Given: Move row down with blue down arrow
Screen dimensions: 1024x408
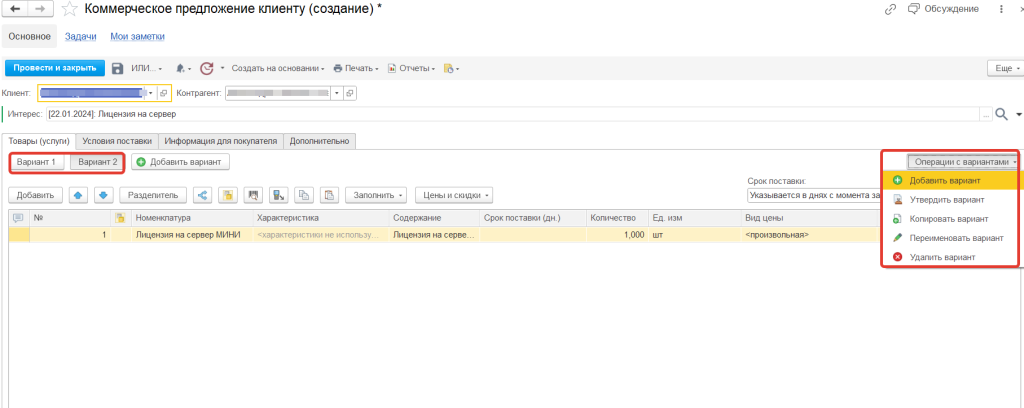Looking at the screenshot, I should [x=101, y=195].
